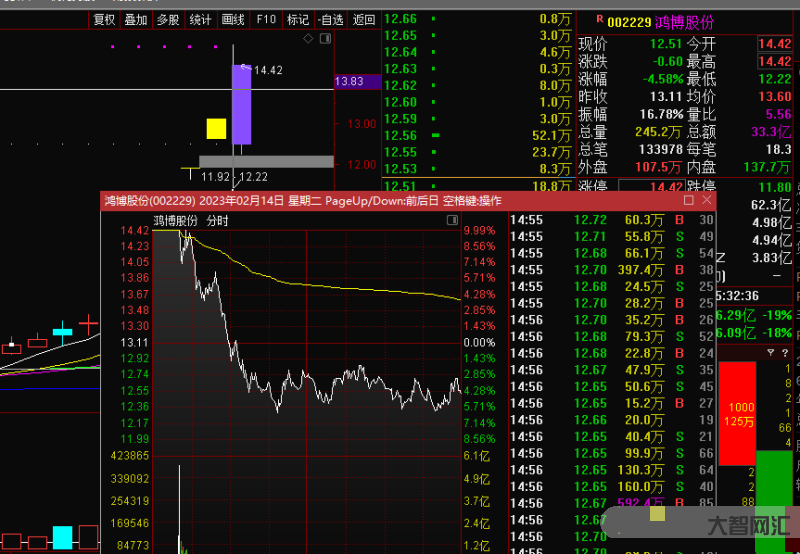800x554 pixels.
Task: Toggle the side panel icon beside the diamond
Action: tap(323, 38)
